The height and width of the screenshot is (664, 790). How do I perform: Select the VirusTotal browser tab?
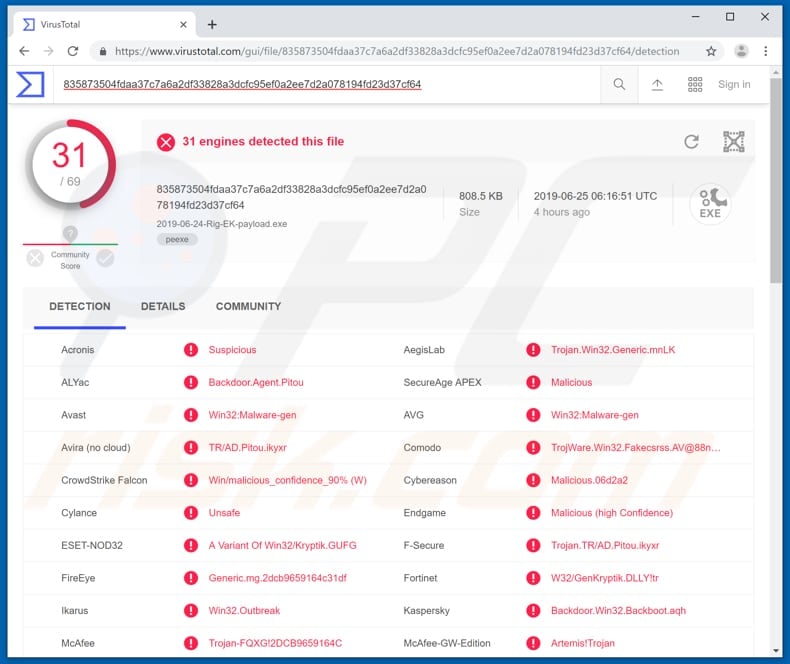pos(105,25)
